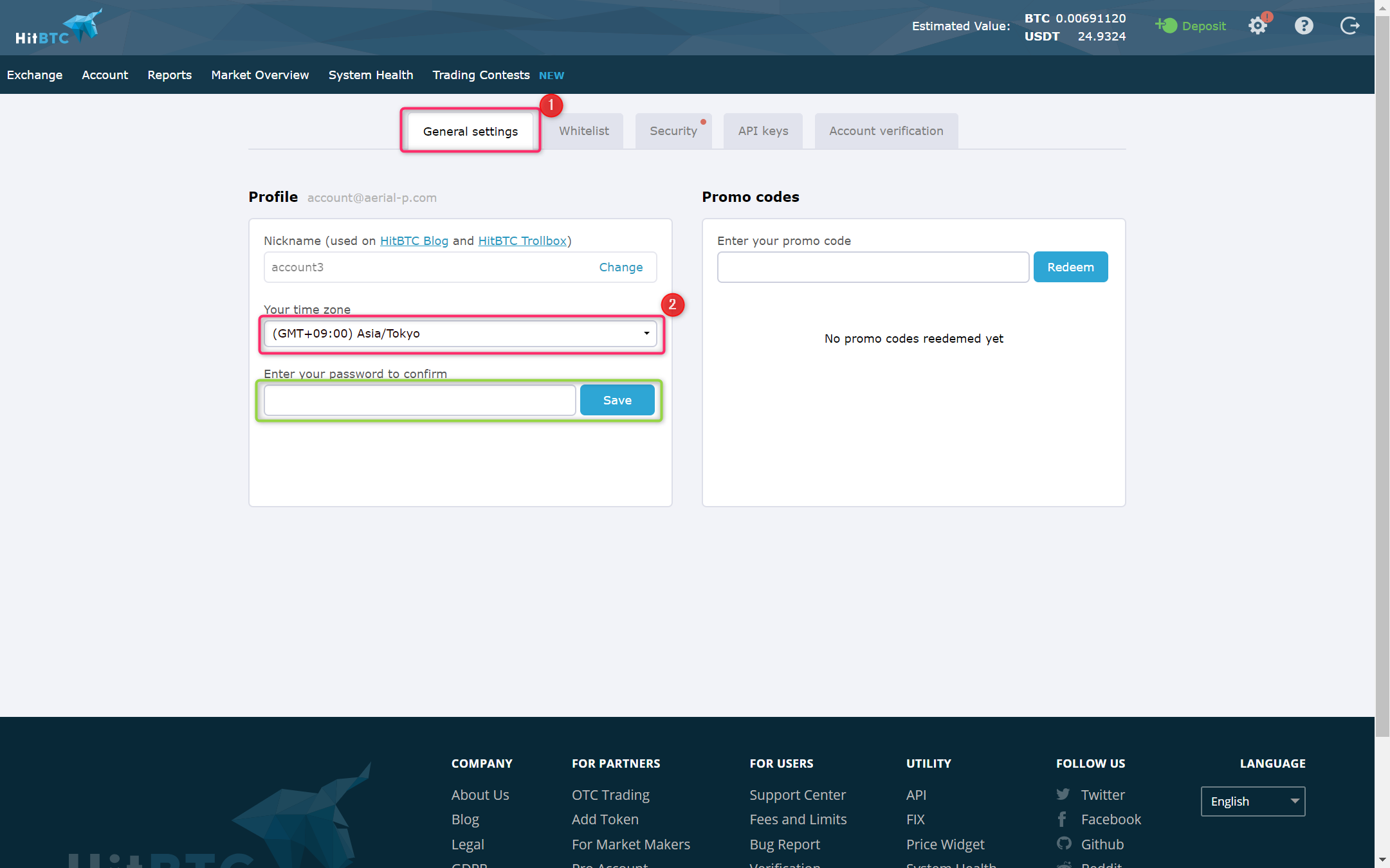Click the Save button

[617, 400]
